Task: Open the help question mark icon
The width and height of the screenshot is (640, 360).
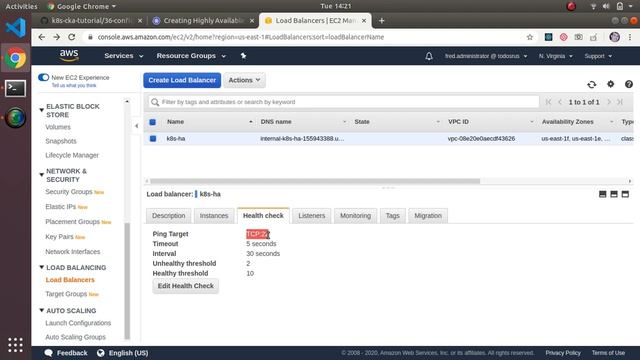Action: [629, 84]
